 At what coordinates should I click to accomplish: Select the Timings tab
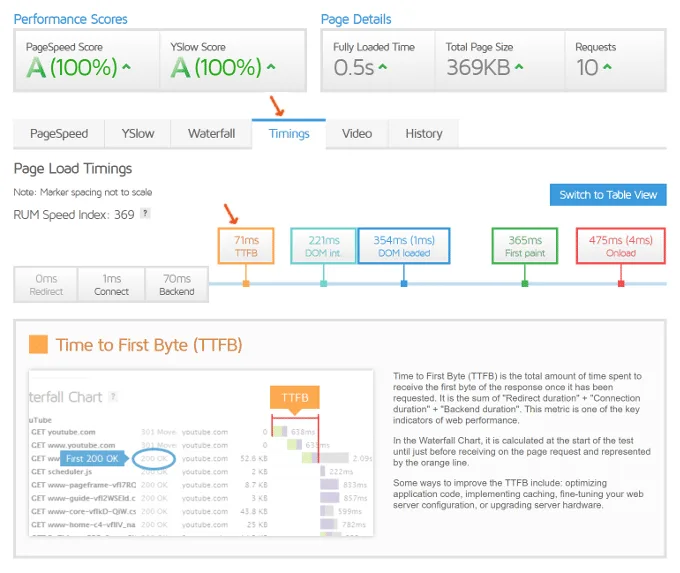(289, 134)
